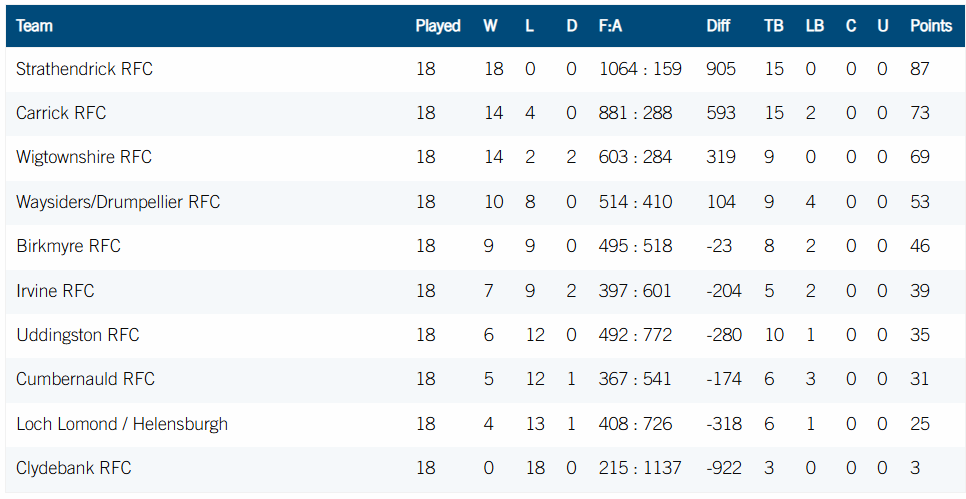Sort standings by Diff header

click(718, 26)
